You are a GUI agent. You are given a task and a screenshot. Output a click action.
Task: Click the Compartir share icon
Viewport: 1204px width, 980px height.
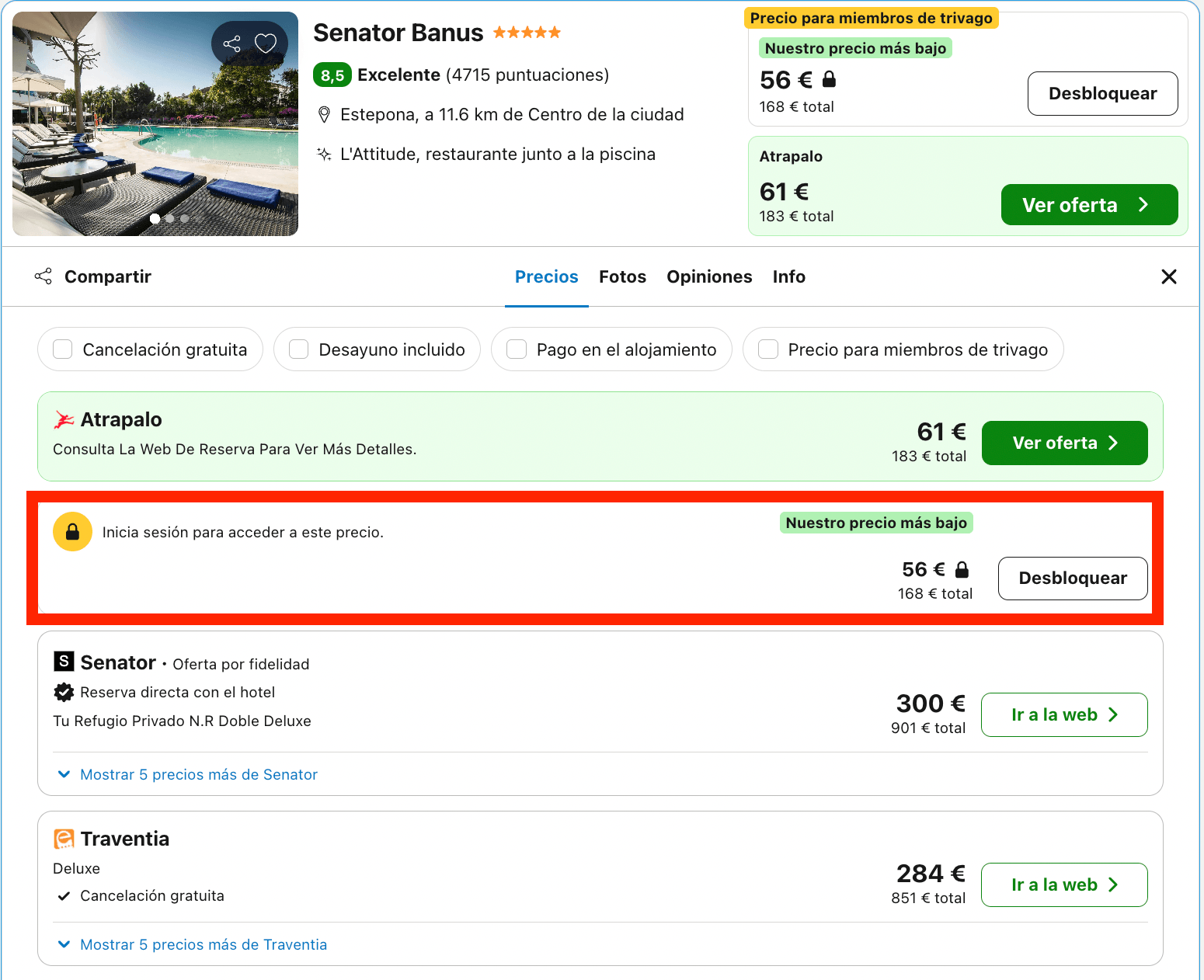[43, 276]
